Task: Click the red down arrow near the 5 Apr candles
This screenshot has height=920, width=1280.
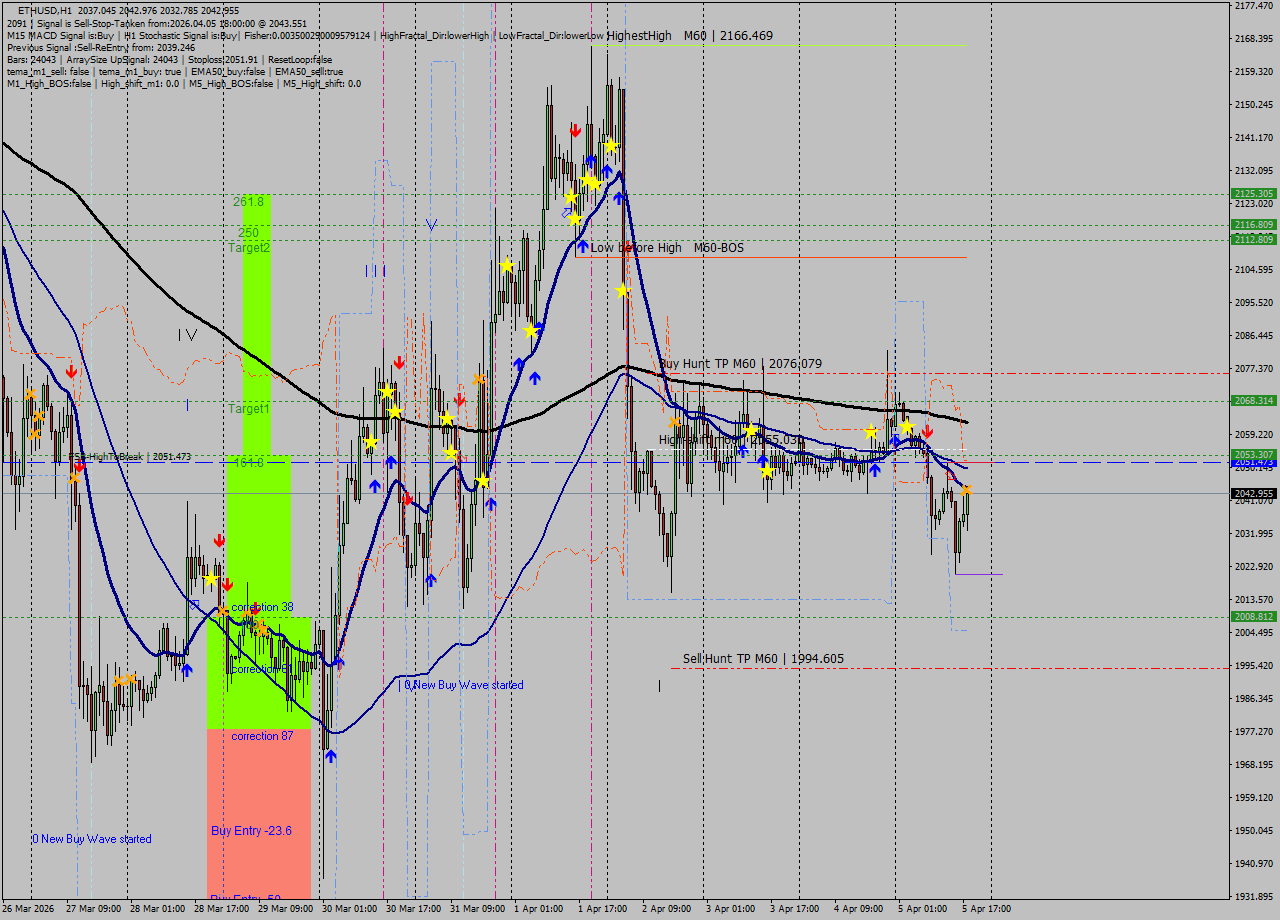Action: click(926, 434)
